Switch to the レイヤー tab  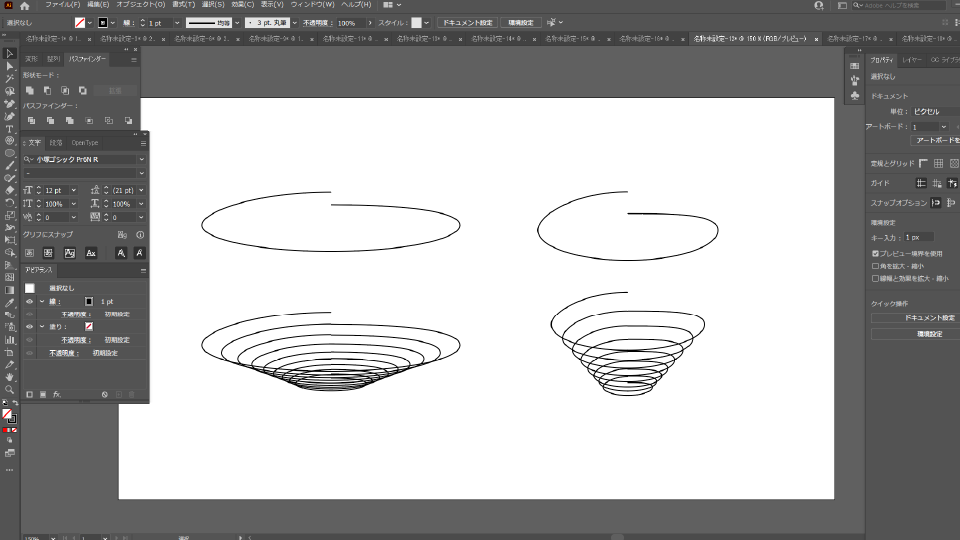[911, 60]
